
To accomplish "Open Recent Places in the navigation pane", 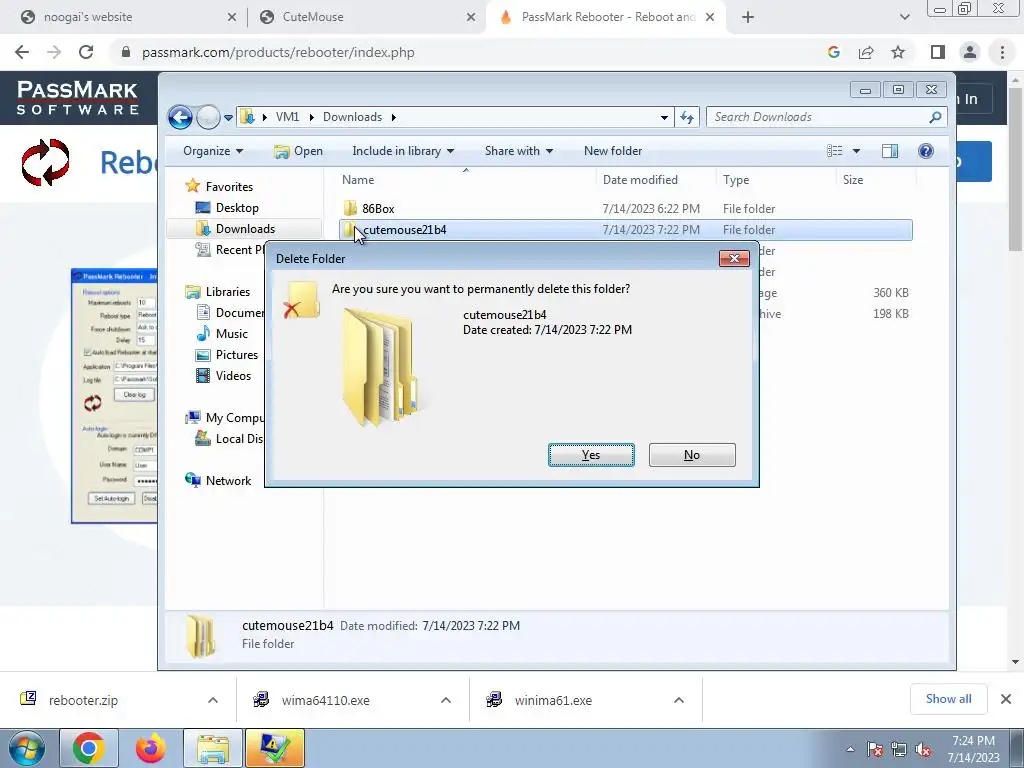I will 230,249.
